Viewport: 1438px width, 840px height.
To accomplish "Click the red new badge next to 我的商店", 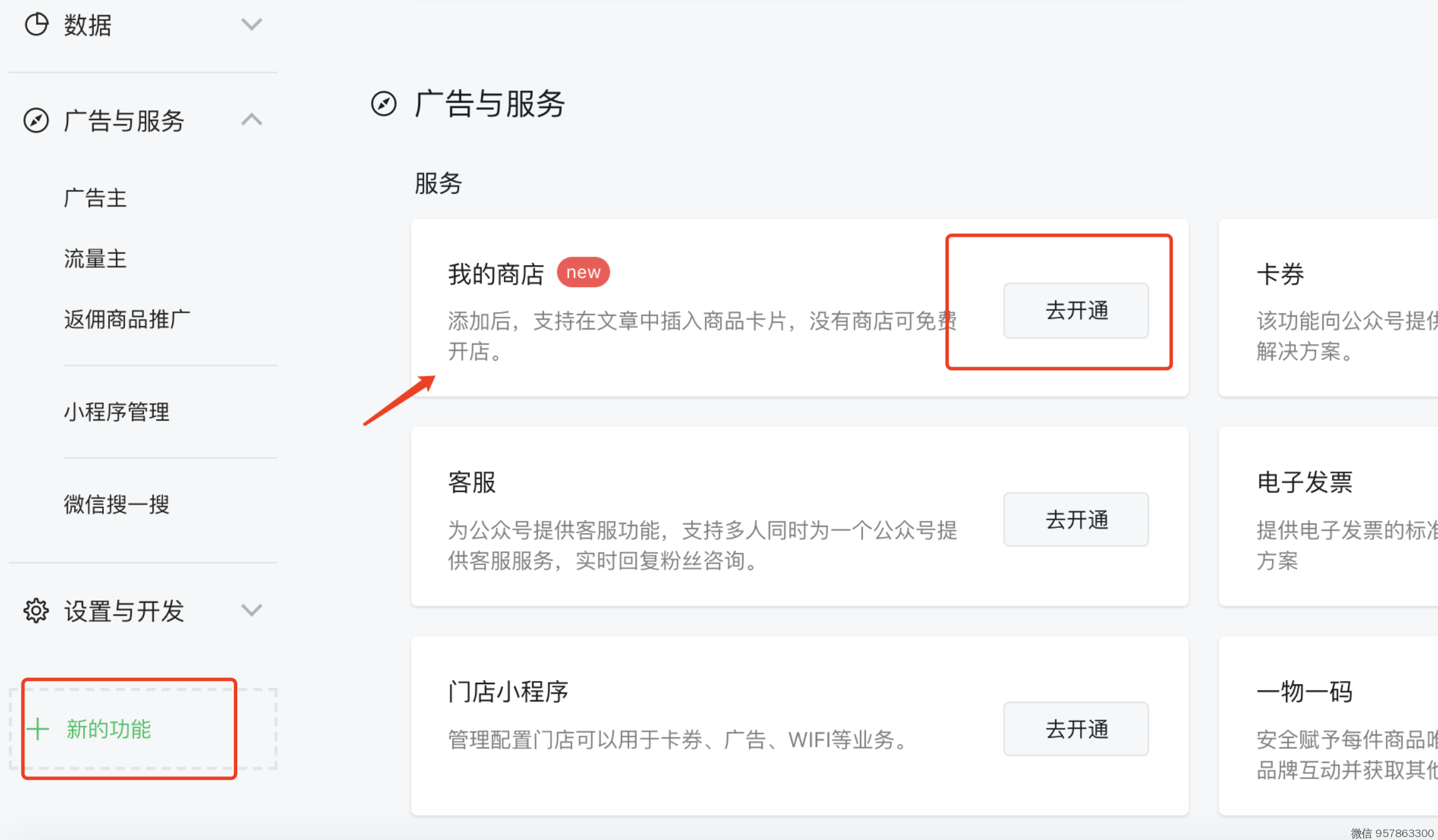I will pyautogui.click(x=583, y=273).
